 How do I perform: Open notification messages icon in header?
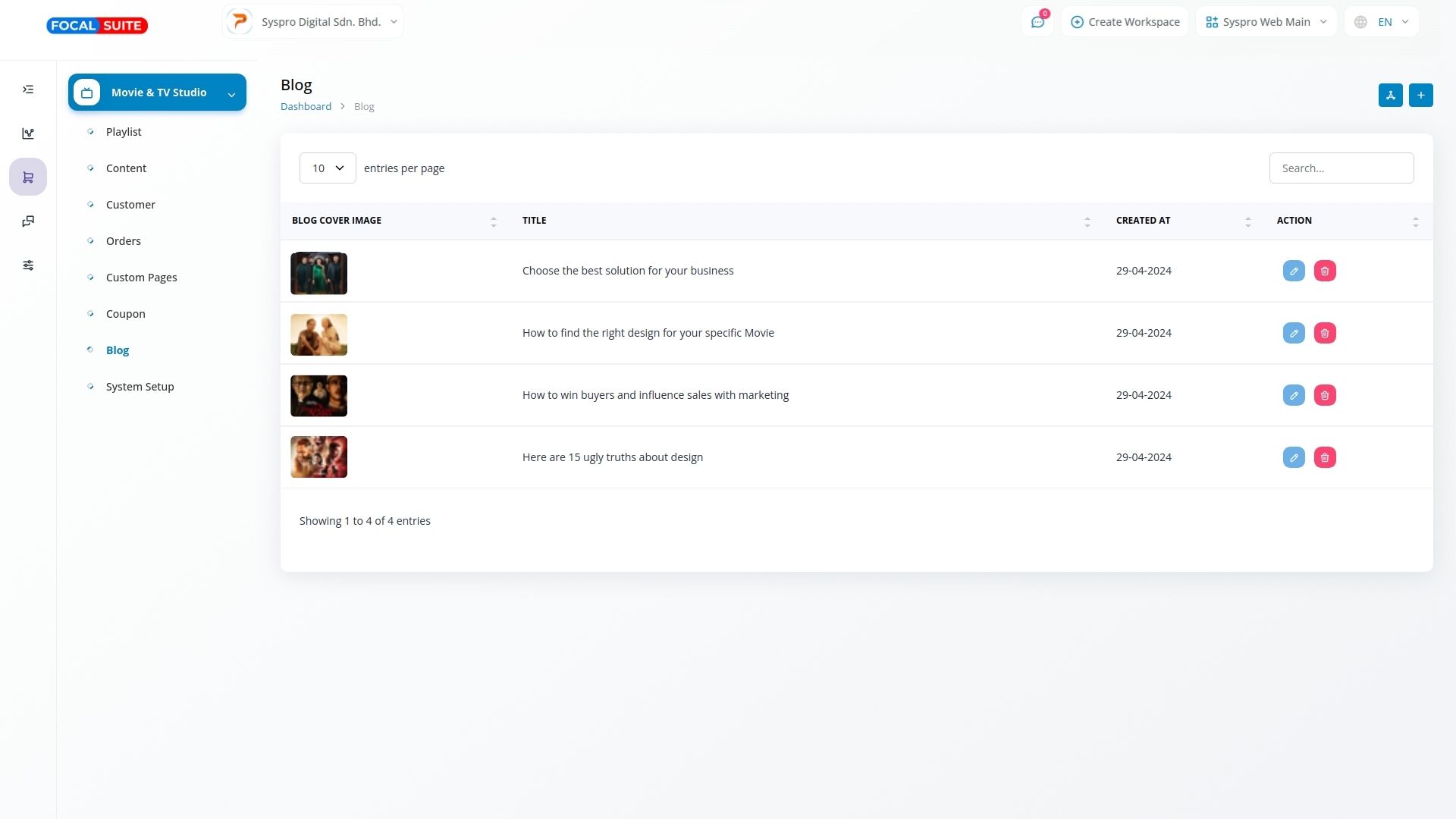[1037, 22]
